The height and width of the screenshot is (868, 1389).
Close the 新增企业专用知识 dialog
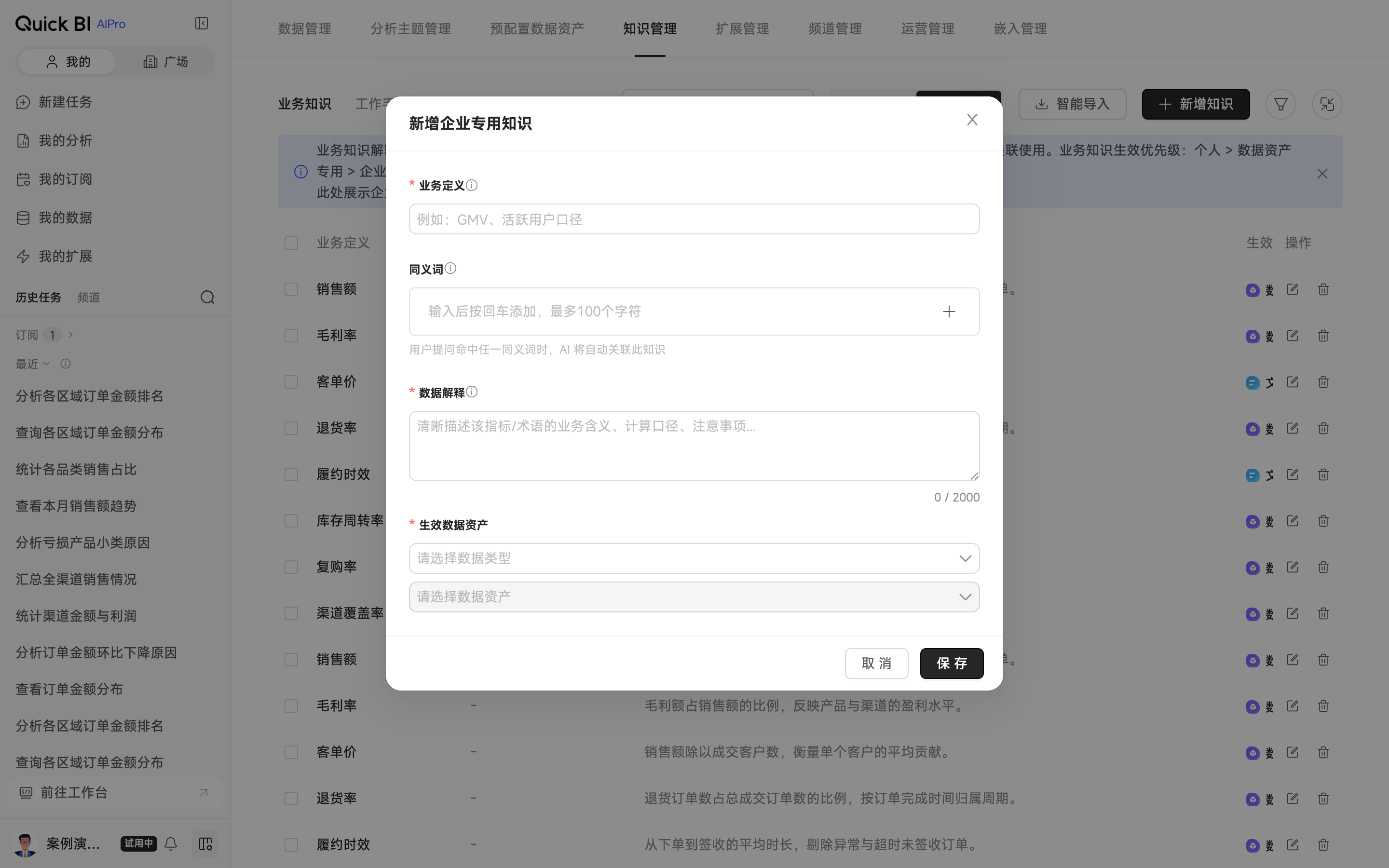tap(972, 120)
